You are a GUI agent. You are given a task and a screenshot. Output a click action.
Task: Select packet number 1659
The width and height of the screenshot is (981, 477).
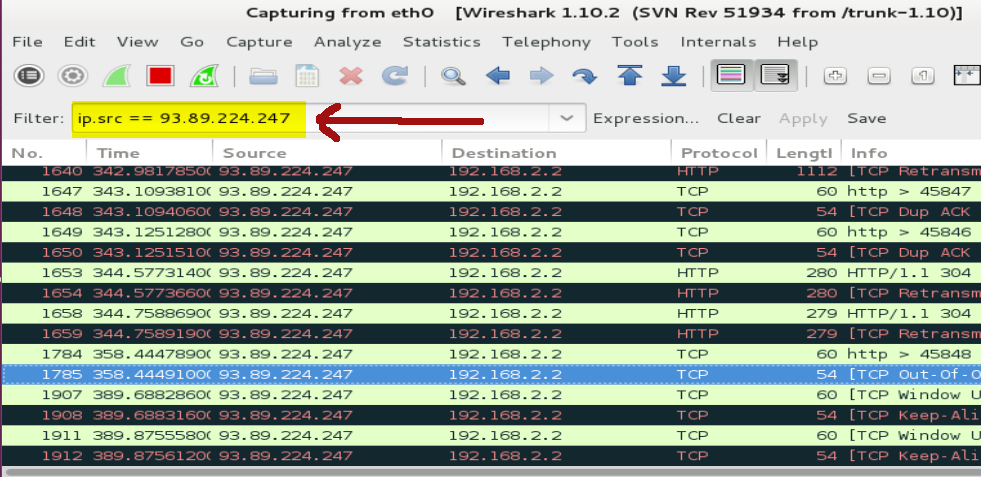[491, 334]
